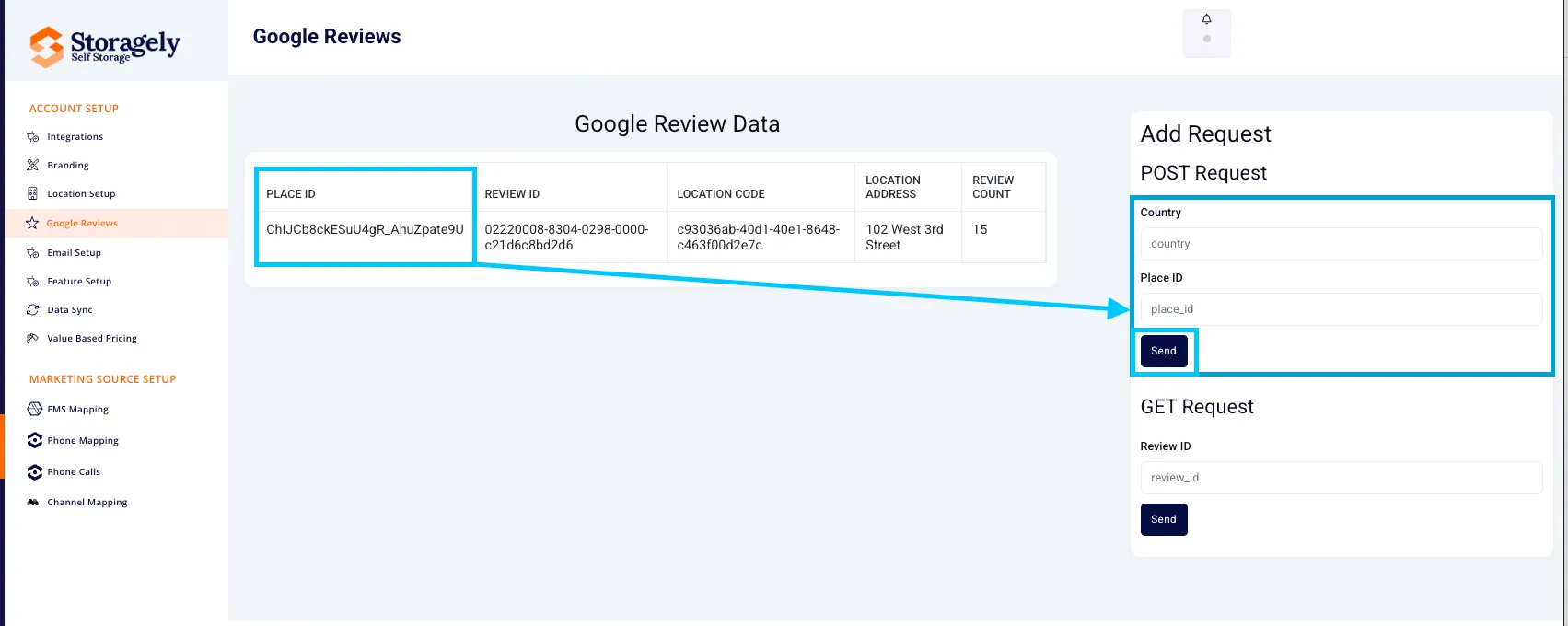The image size is (1568, 626).
Task: Click the address 102 West 3rd Street
Action: (904, 238)
